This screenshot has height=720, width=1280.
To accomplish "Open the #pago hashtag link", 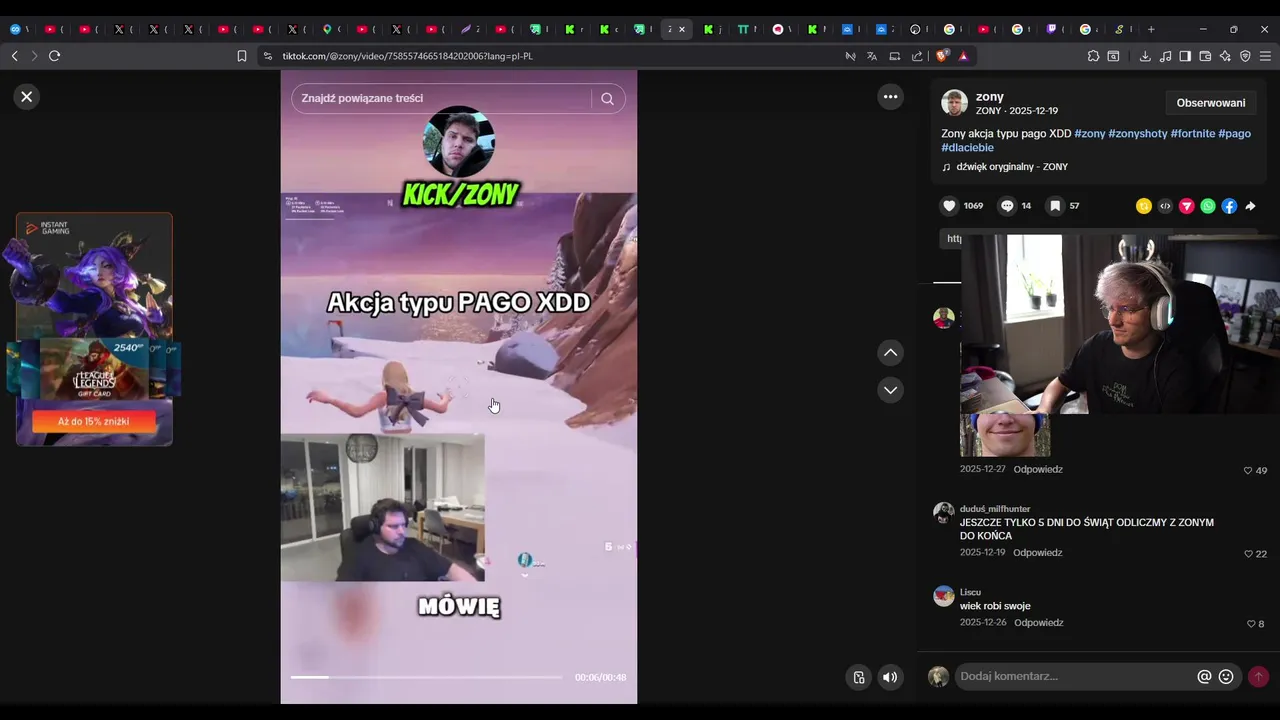I will (1234, 134).
